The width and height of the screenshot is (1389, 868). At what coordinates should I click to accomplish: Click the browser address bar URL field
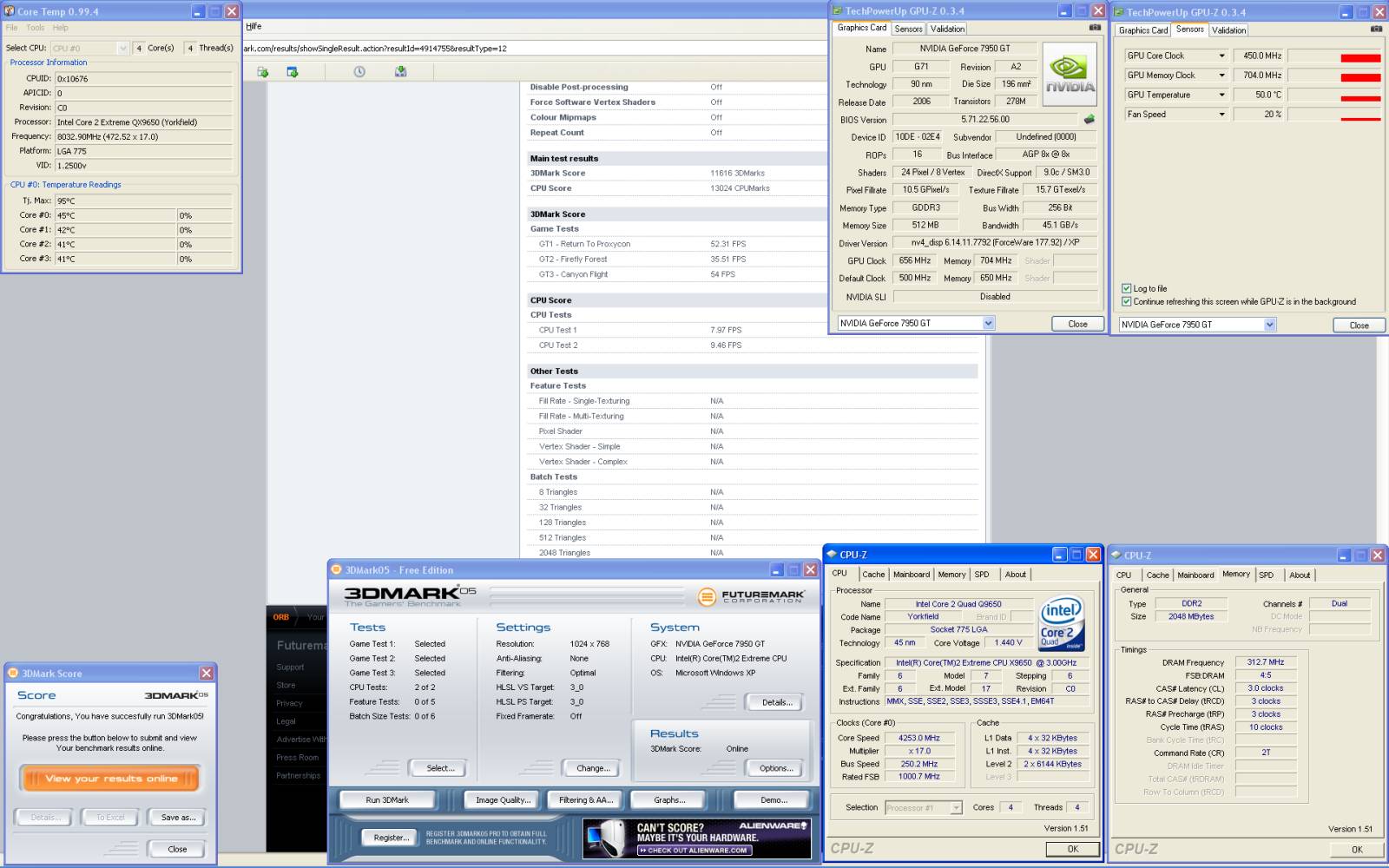point(535,48)
